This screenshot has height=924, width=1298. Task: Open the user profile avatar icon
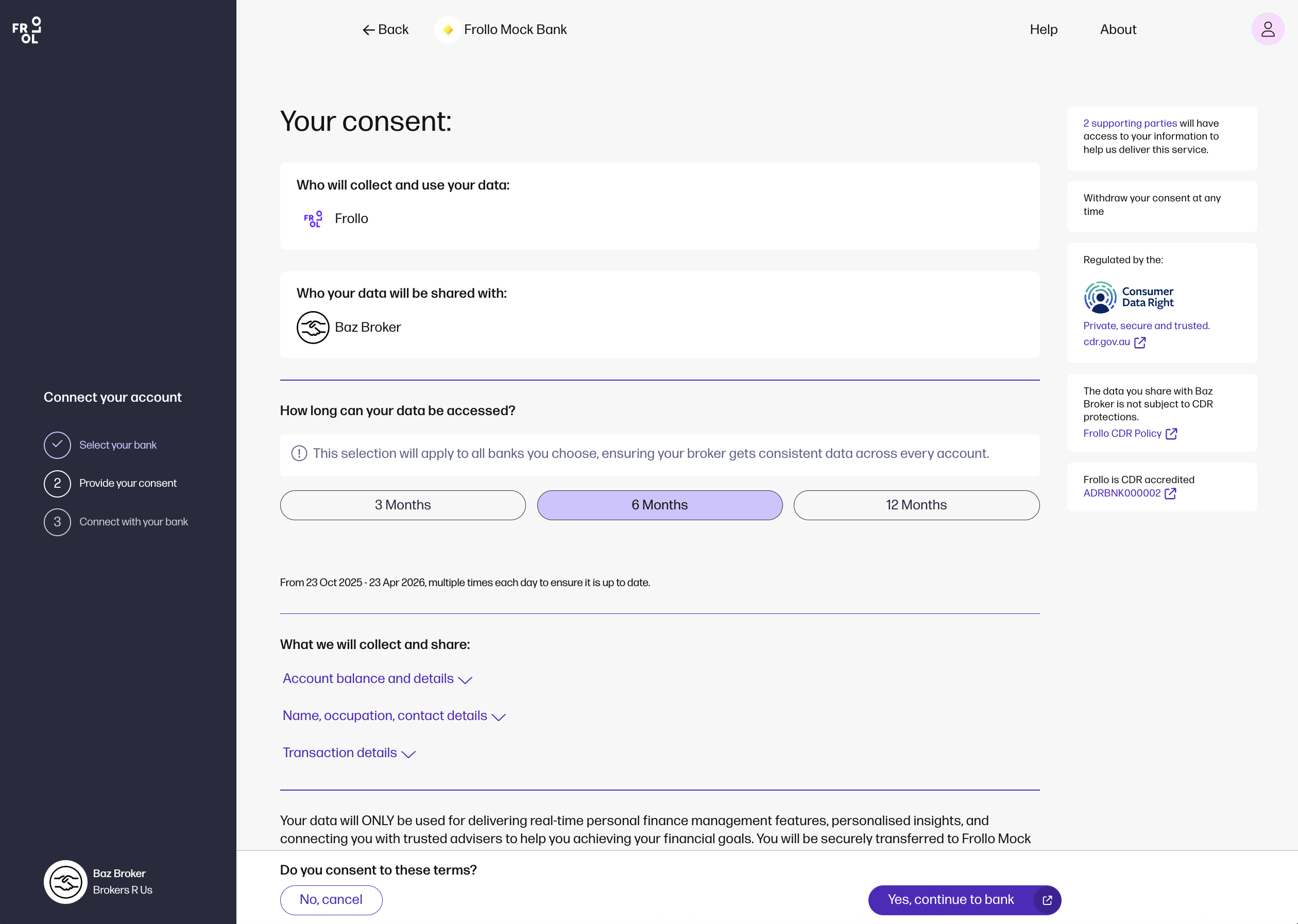1267,29
